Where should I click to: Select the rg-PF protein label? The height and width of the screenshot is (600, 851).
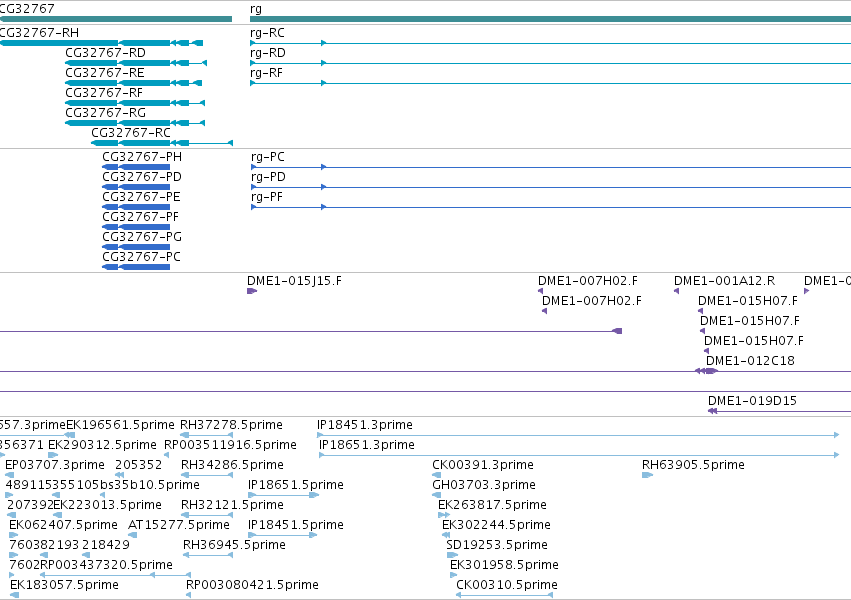(267, 197)
